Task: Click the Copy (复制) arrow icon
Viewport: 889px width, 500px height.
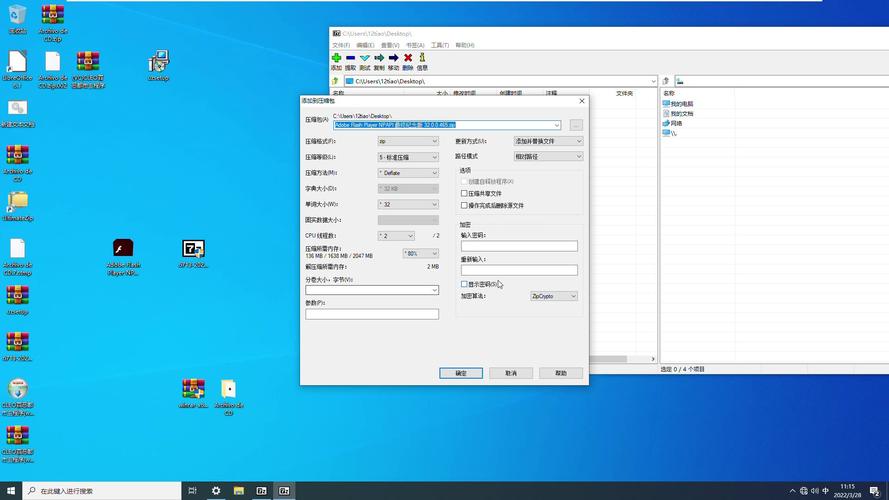Action: coord(379,58)
